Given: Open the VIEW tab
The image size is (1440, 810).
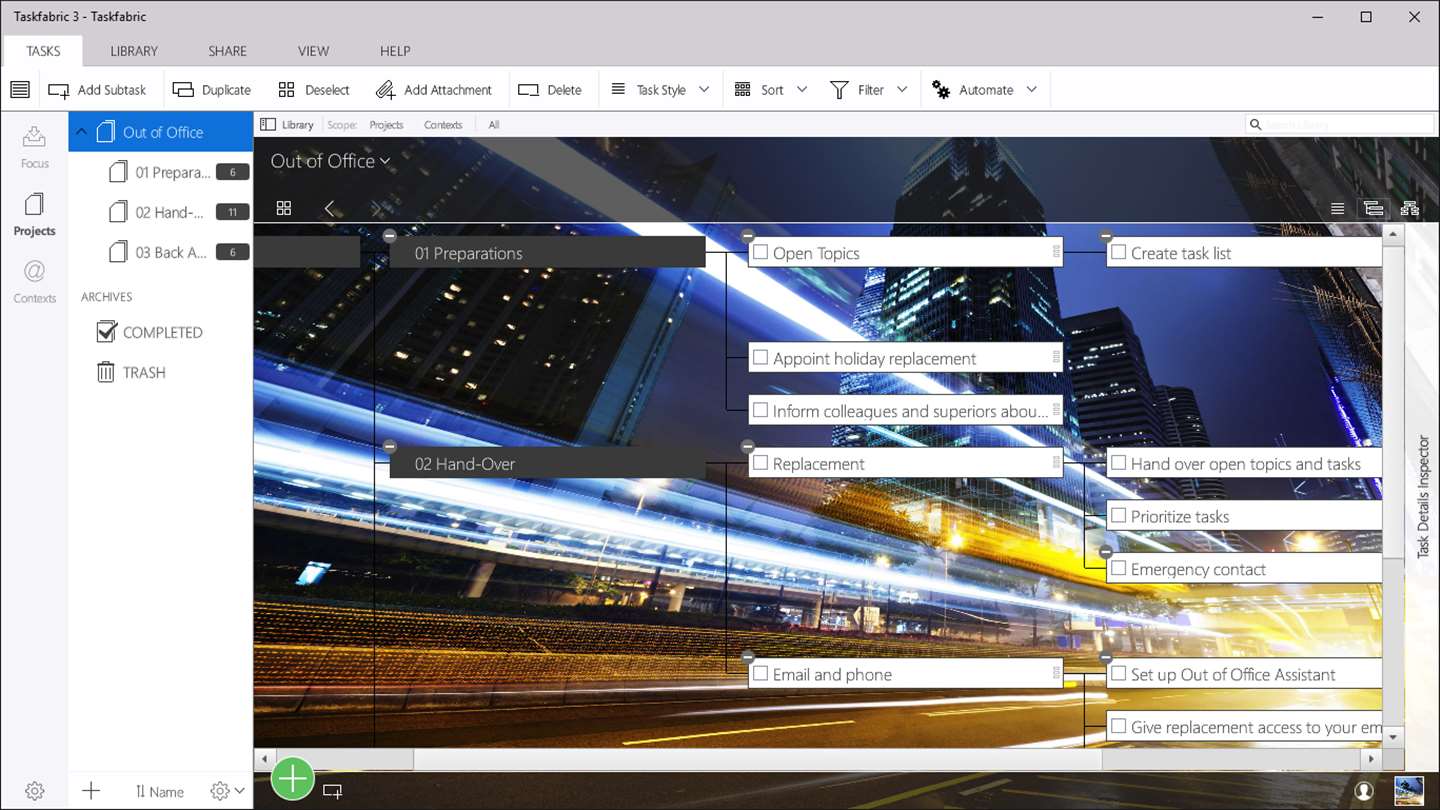Looking at the screenshot, I should click(313, 51).
